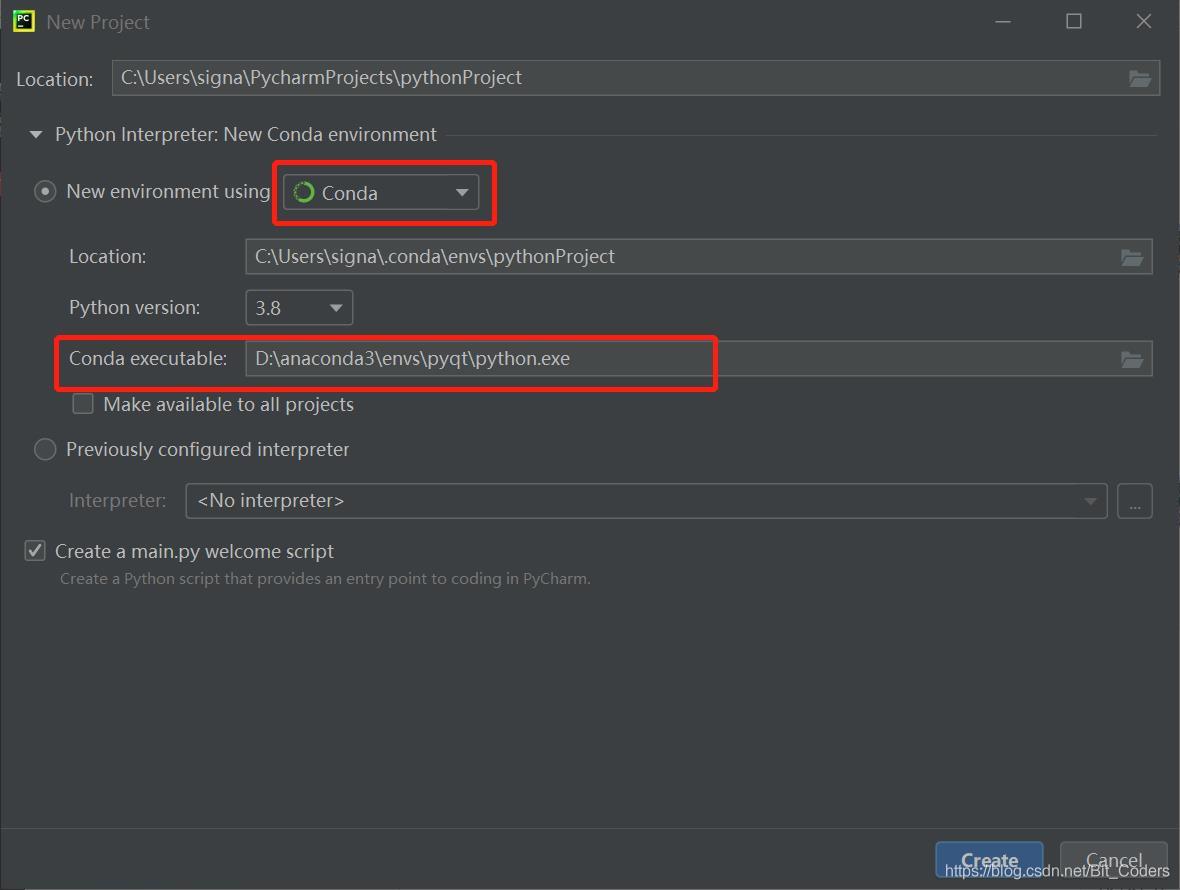Browse for Conda environment location folder icon
The height and width of the screenshot is (890, 1180).
point(1132,257)
